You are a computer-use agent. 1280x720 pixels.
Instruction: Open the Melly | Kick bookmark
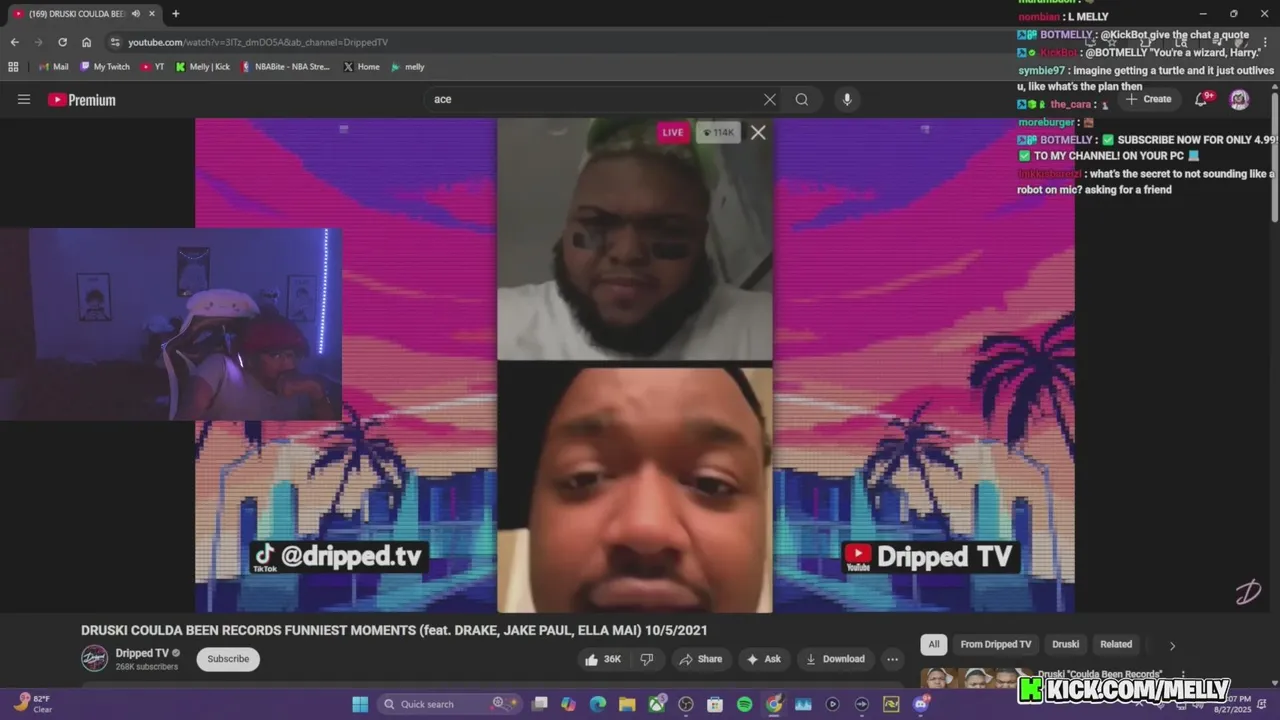203,67
